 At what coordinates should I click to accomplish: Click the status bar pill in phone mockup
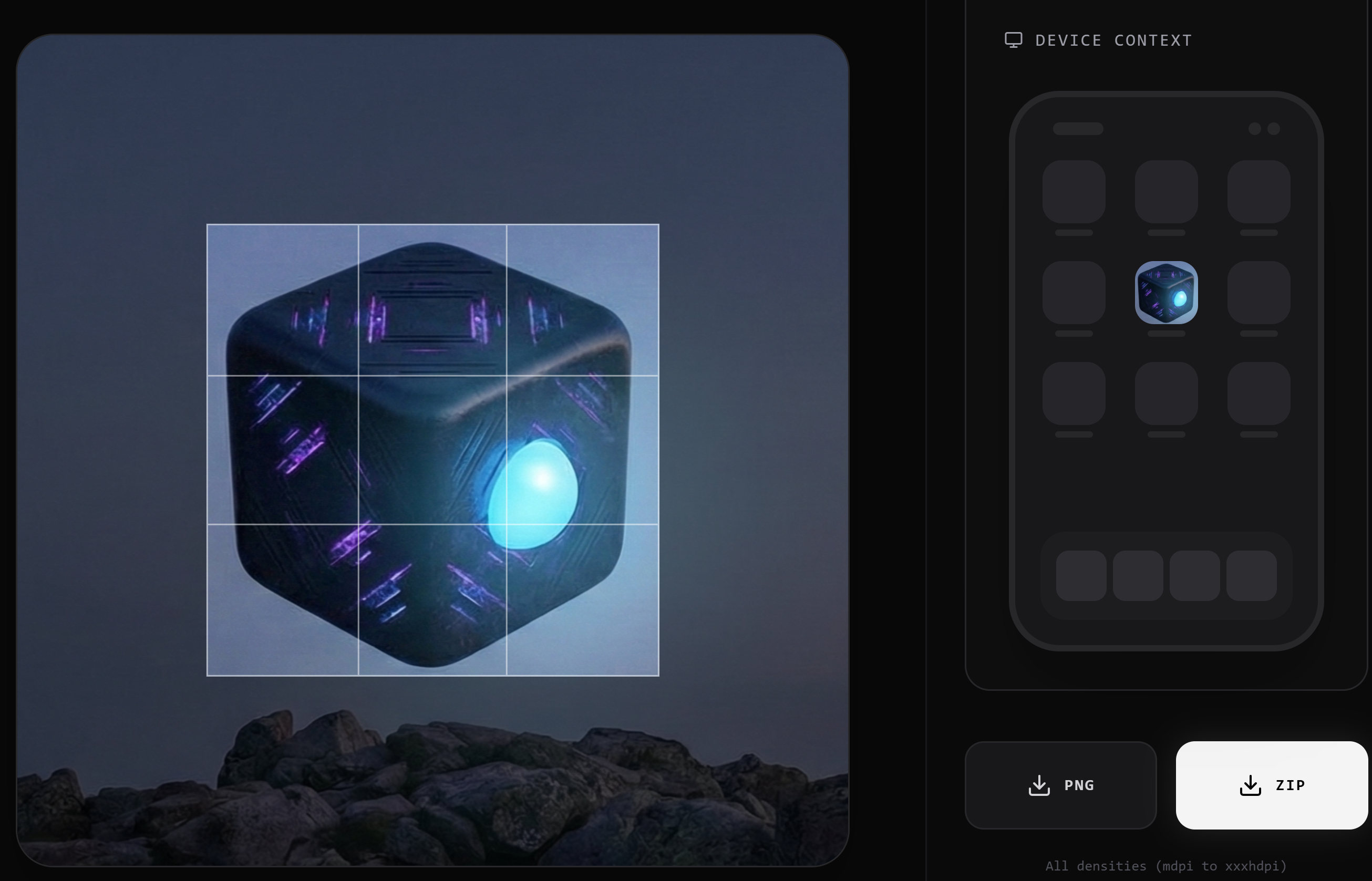click(x=1078, y=129)
